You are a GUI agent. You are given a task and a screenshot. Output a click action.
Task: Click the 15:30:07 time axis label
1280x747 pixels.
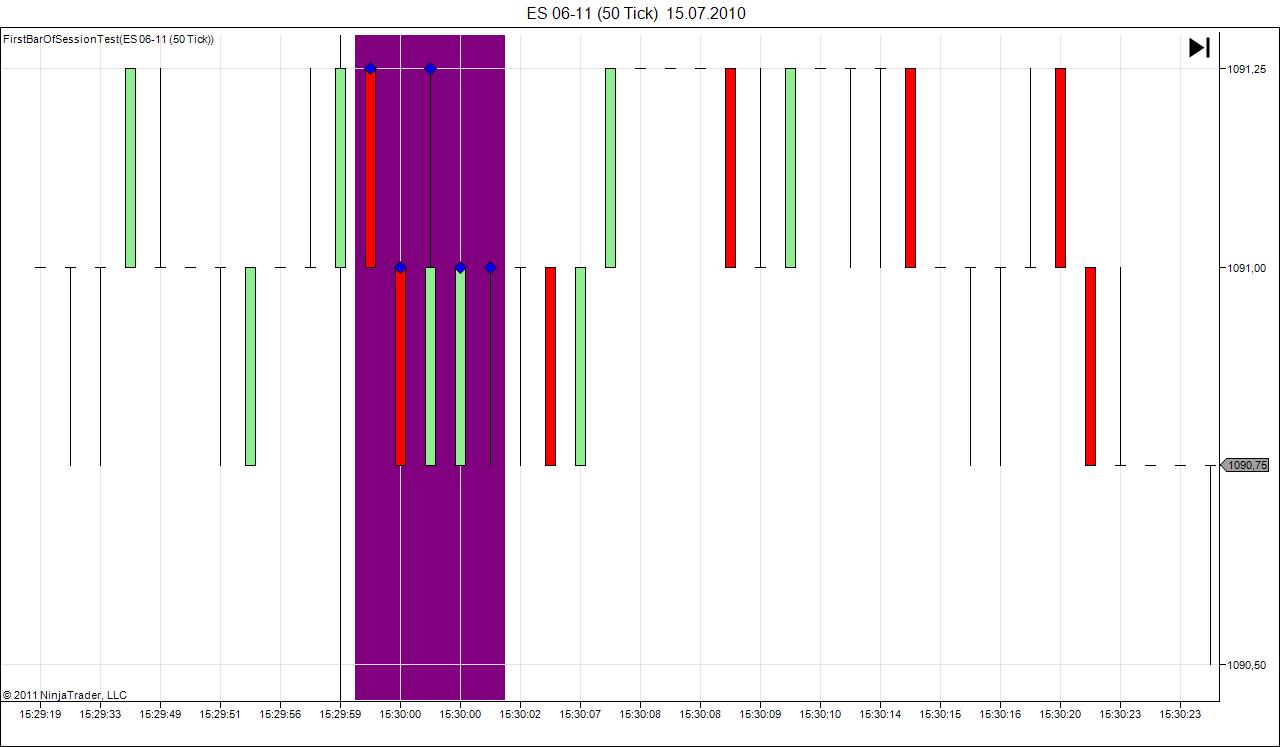(580, 714)
